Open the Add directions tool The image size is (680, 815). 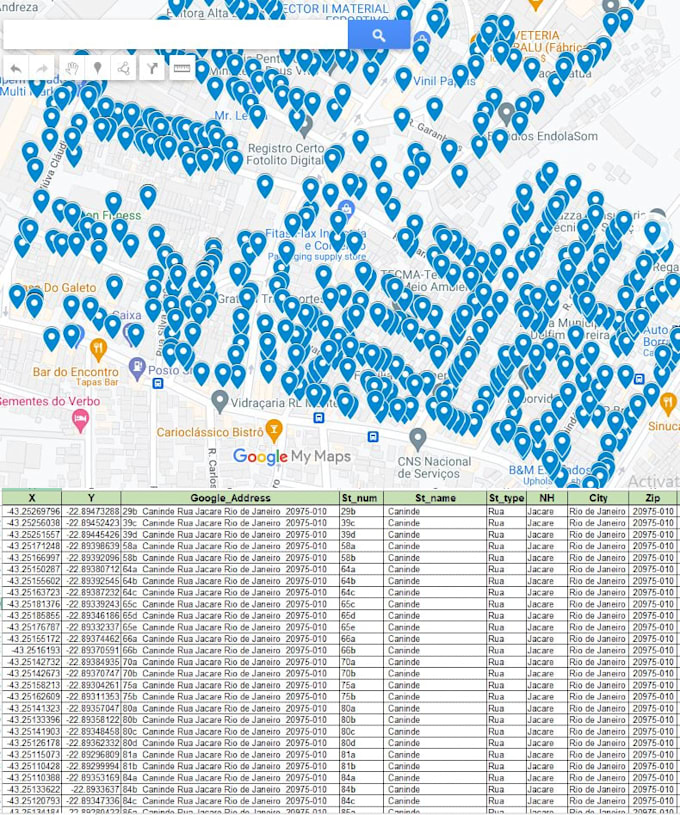click(152, 68)
